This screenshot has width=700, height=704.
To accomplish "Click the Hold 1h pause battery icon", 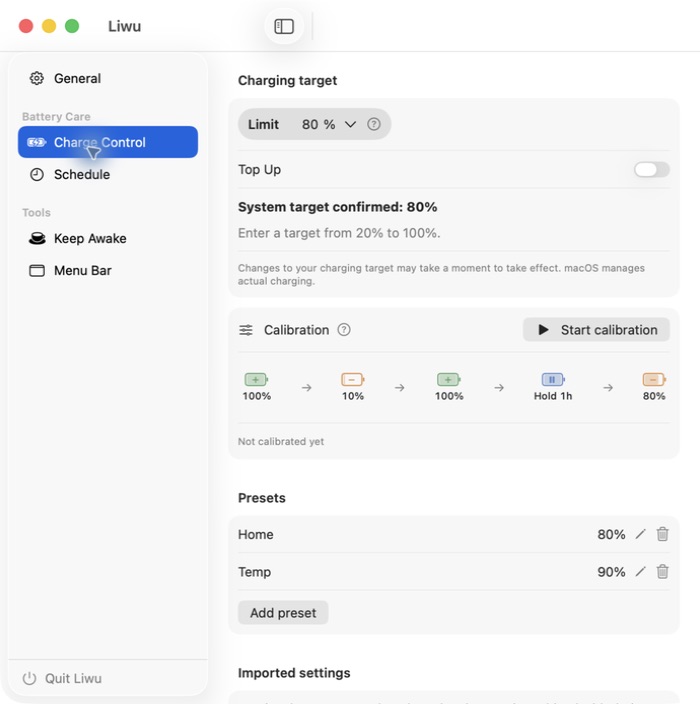I will click(553, 379).
